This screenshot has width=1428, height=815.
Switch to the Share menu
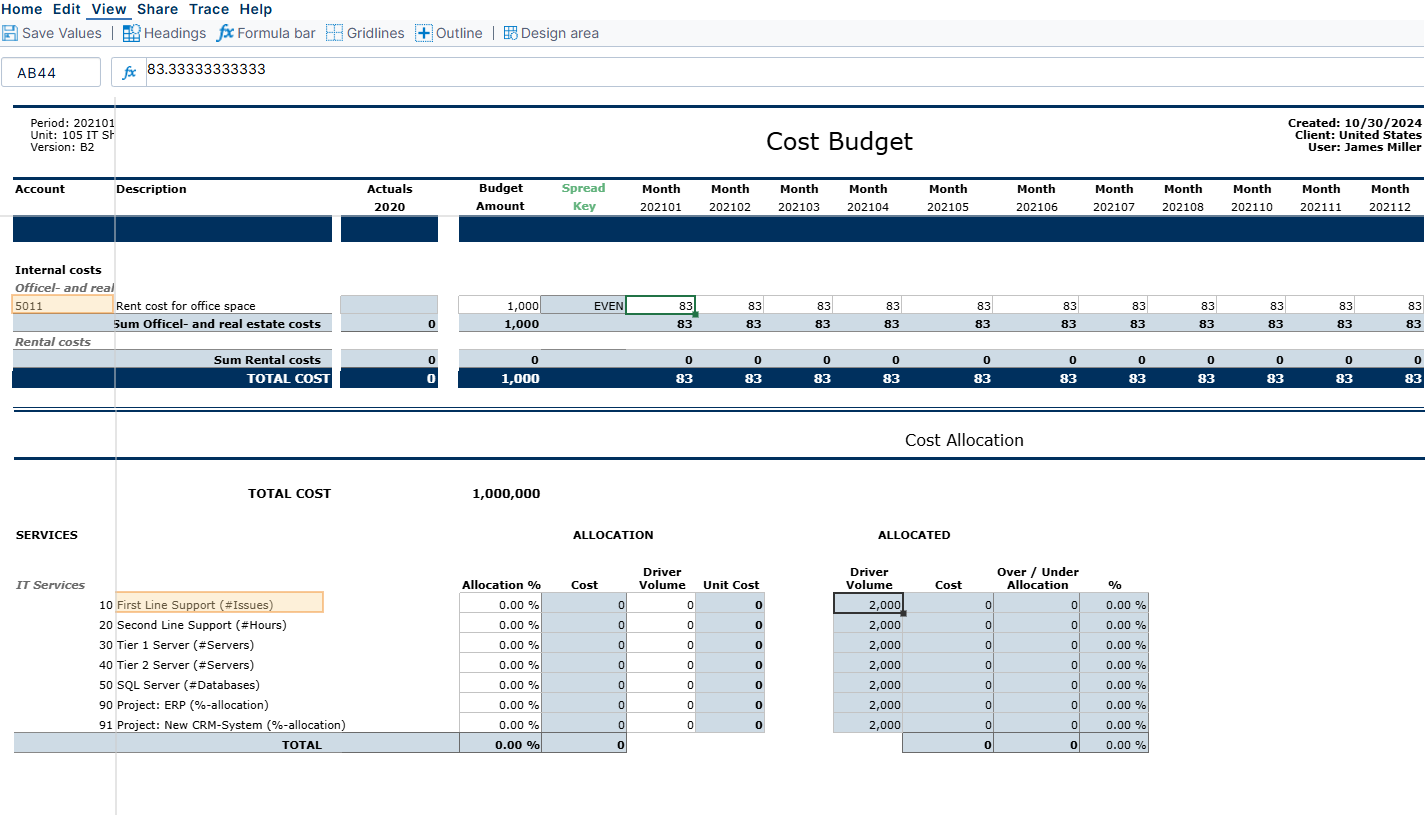click(157, 9)
